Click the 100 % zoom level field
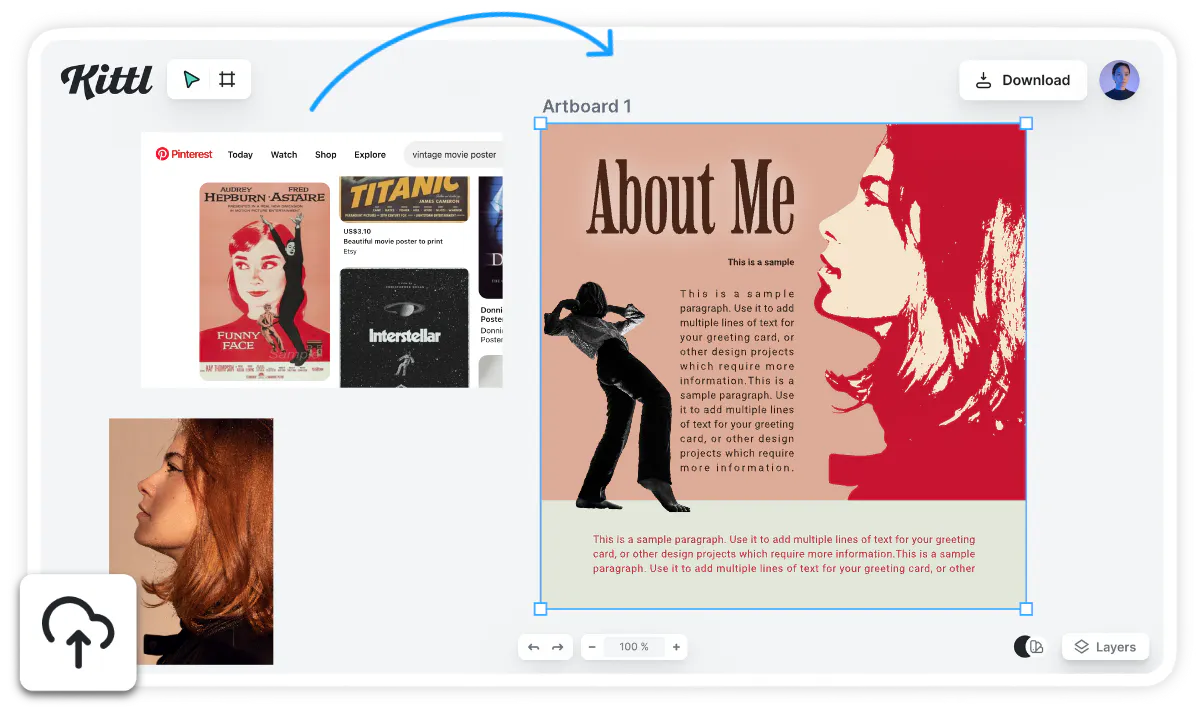This screenshot has height=710, width=1200. click(x=634, y=647)
